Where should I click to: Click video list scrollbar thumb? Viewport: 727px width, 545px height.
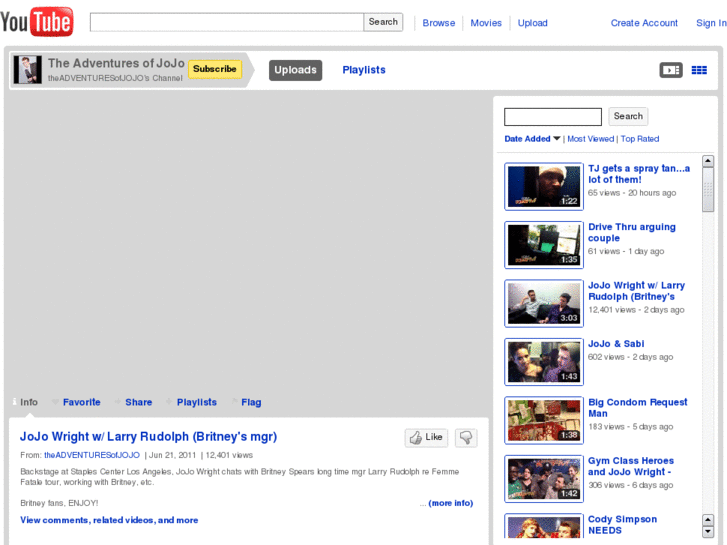(708, 189)
